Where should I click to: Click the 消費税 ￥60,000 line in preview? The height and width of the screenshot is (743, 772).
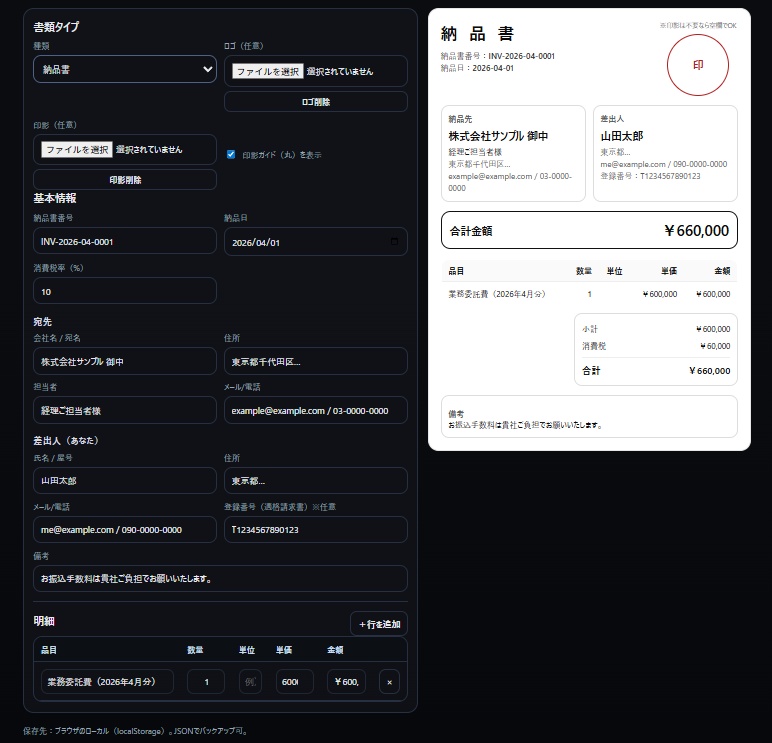click(x=656, y=346)
